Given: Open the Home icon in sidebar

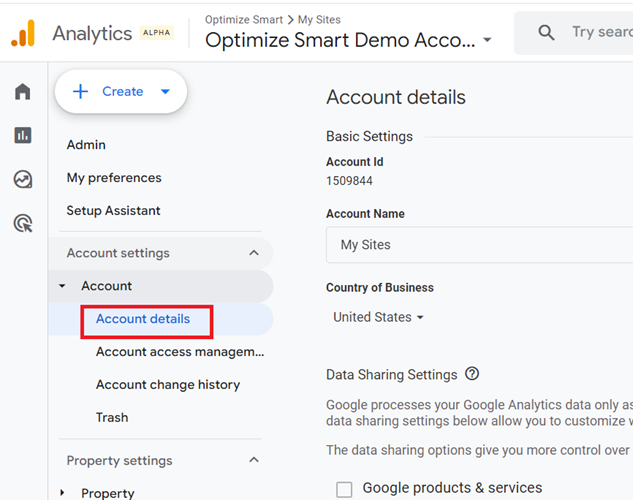Looking at the screenshot, I should 23,92.
